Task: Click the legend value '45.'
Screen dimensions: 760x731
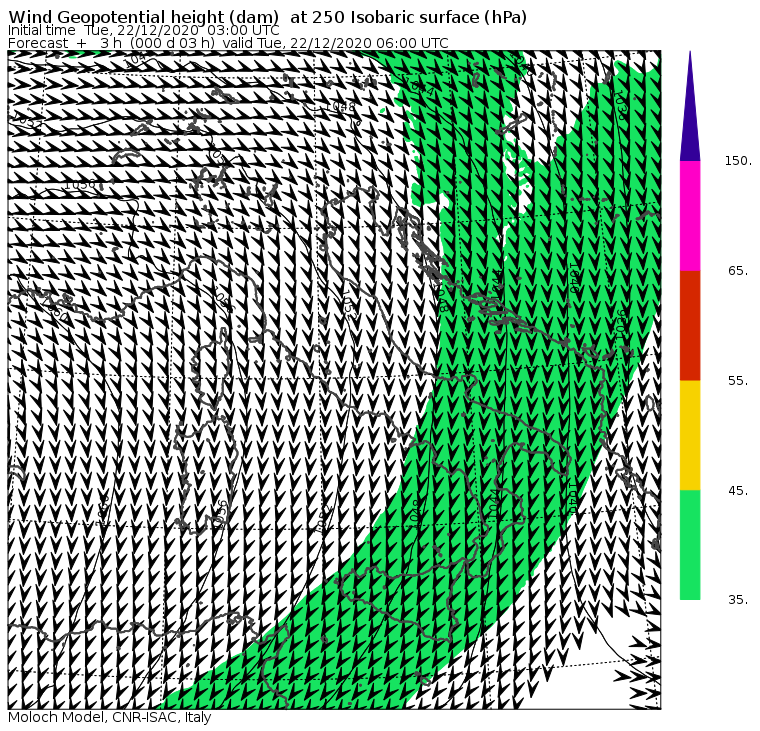Action: click(x=738, y=491)
